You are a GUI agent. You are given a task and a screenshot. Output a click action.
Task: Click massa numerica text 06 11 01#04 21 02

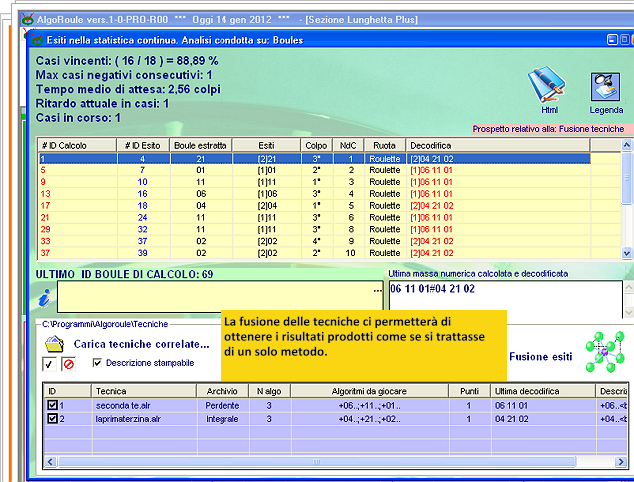pyautogui.click(x=433, y=289)
